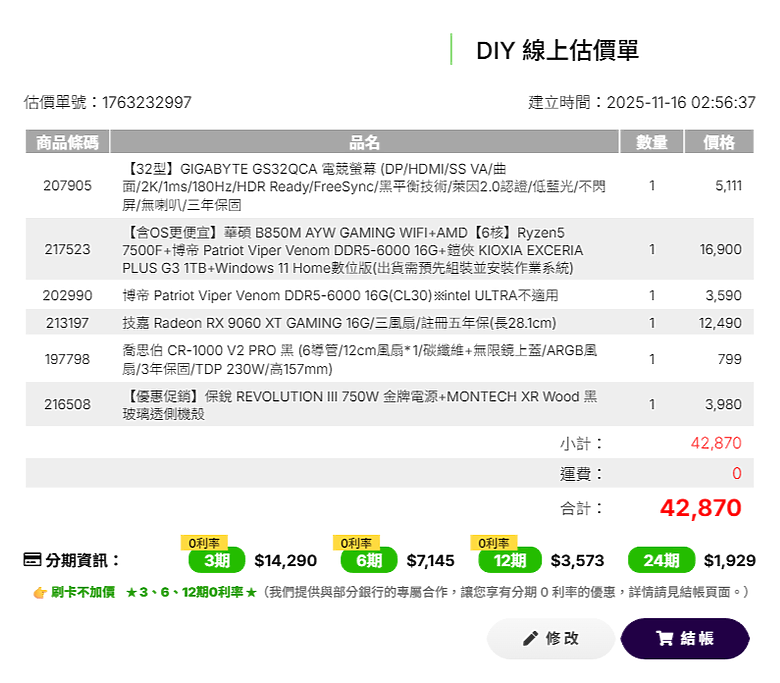The height and width of the screenshot is (683, 780).
Task: Click barcode 213197
Action: [x=68, y=323]
